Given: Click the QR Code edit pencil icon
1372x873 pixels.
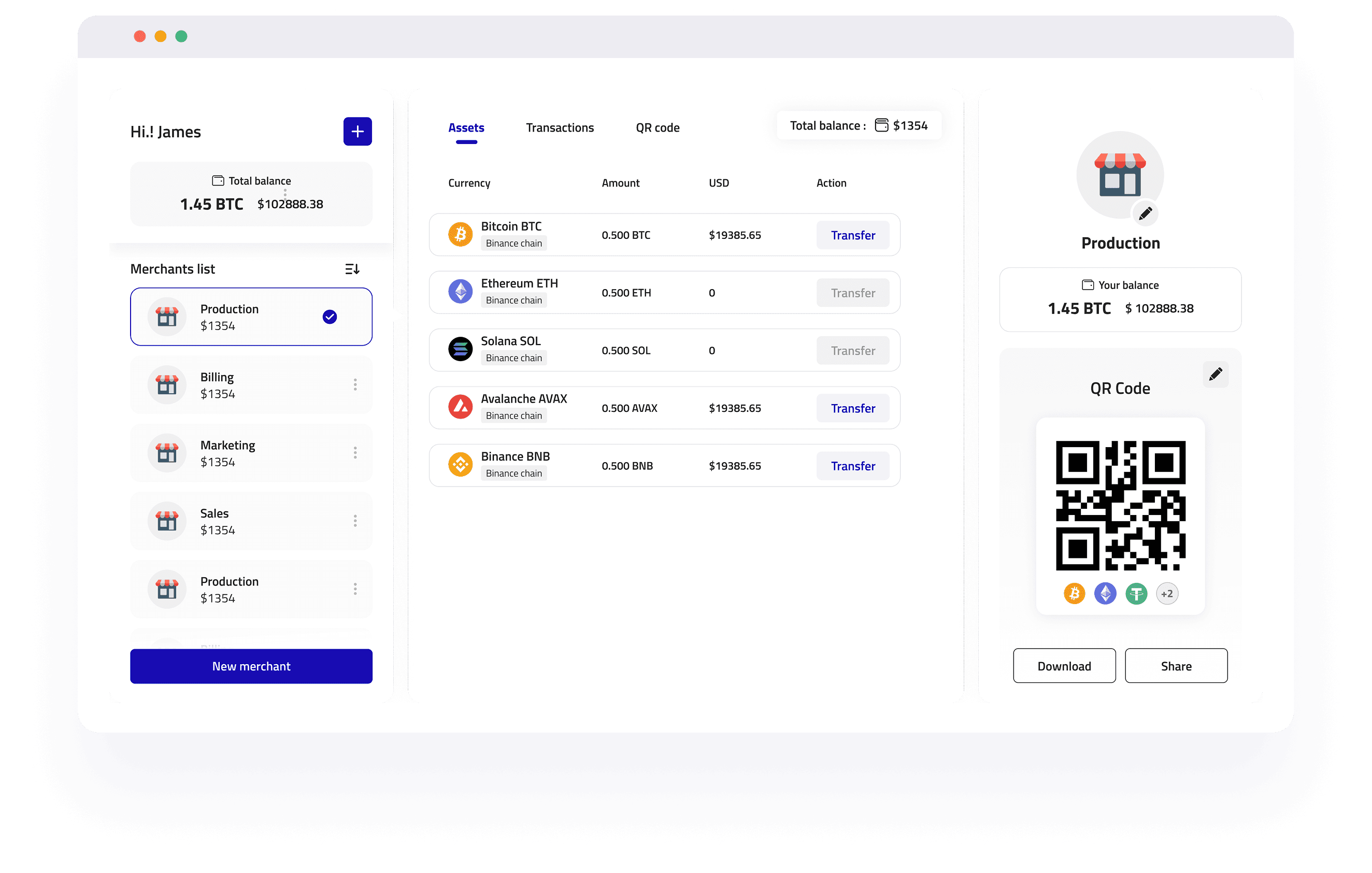Looking at the screenshot, I should 1216,375.
